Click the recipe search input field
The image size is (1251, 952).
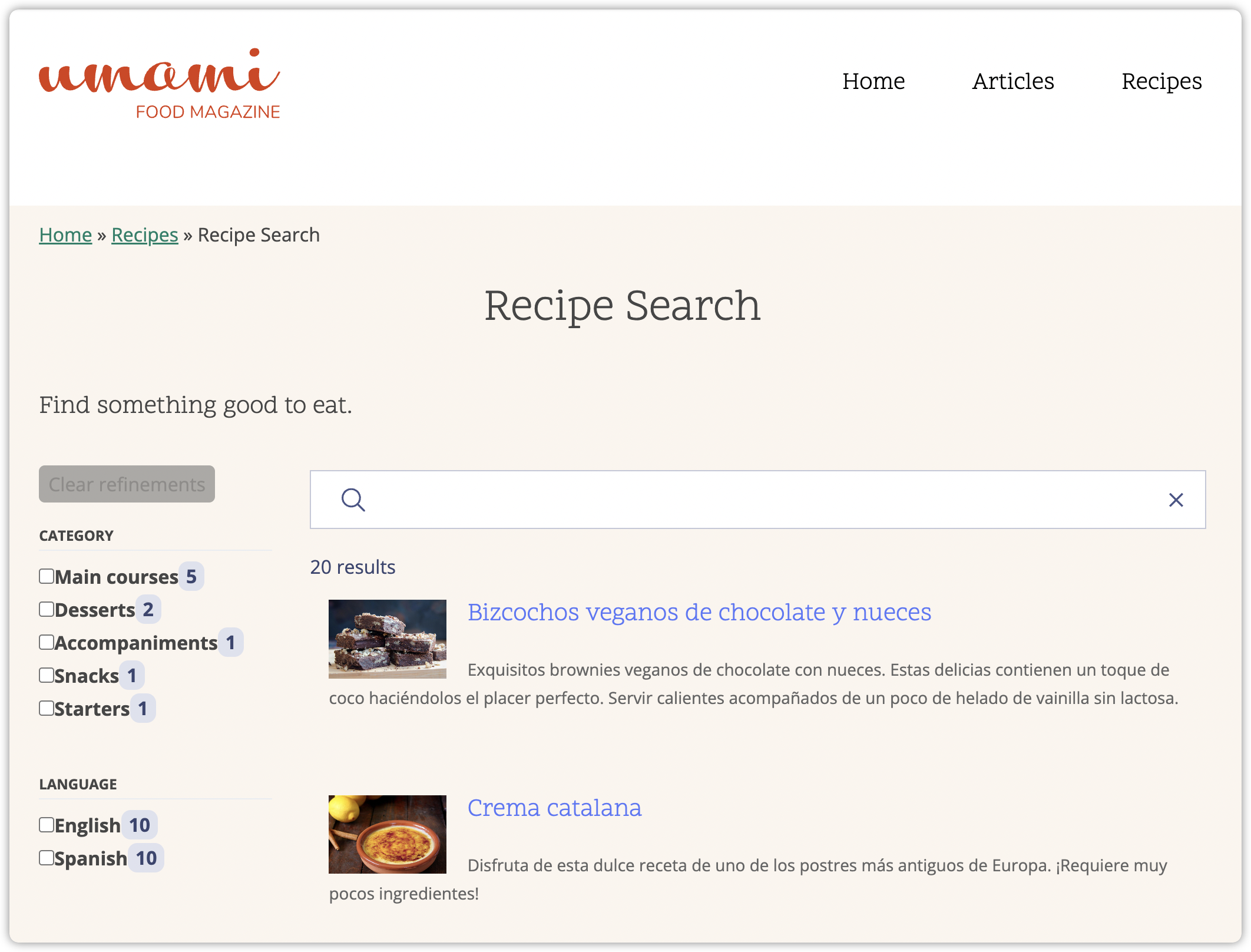pyautogui.click(x=758, y=499)
